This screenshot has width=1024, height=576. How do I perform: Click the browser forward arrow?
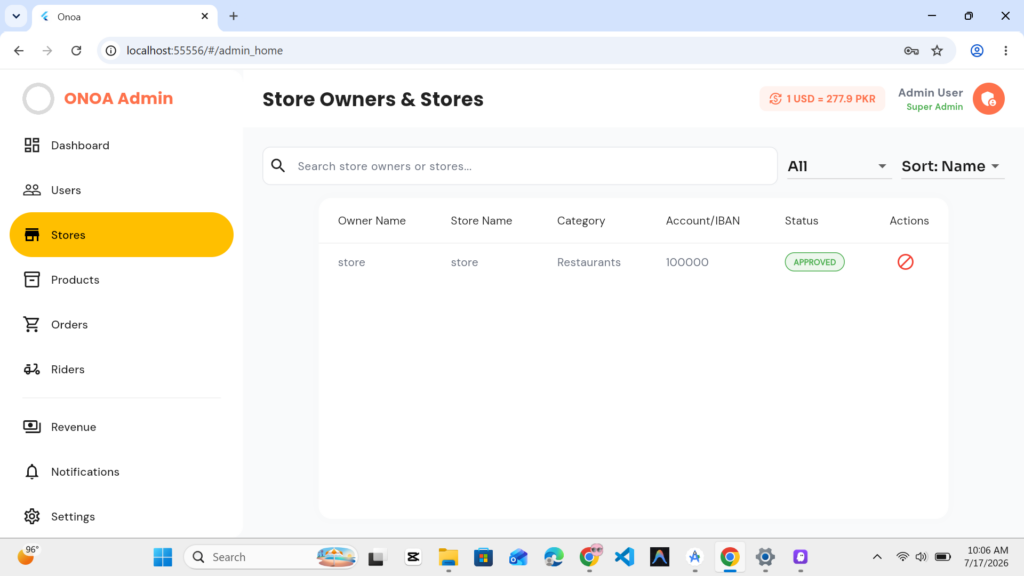(47, 50)
